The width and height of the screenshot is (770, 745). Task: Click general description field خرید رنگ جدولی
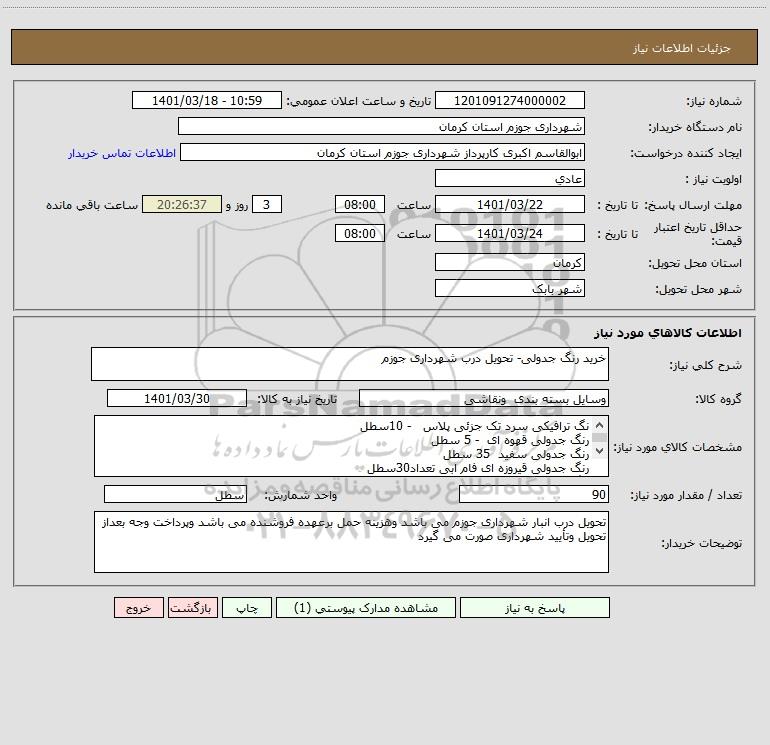(350, 364)
